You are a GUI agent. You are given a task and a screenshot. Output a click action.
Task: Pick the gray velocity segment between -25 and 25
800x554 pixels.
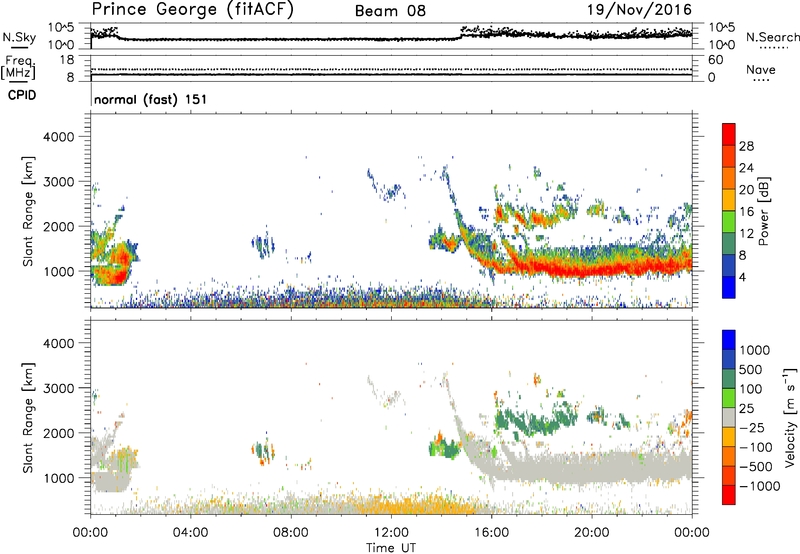(x=729, y=418)
